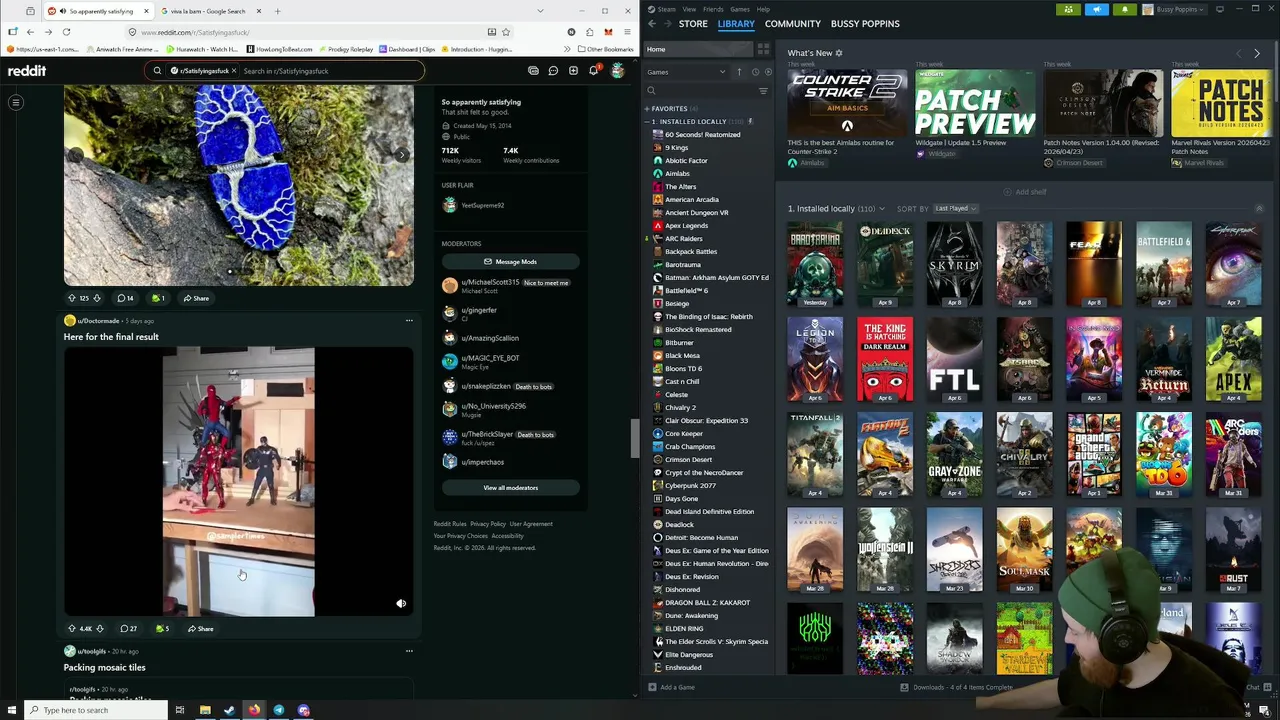
Task: Show next image in the blue stone gallery
Action: [401, 155]
